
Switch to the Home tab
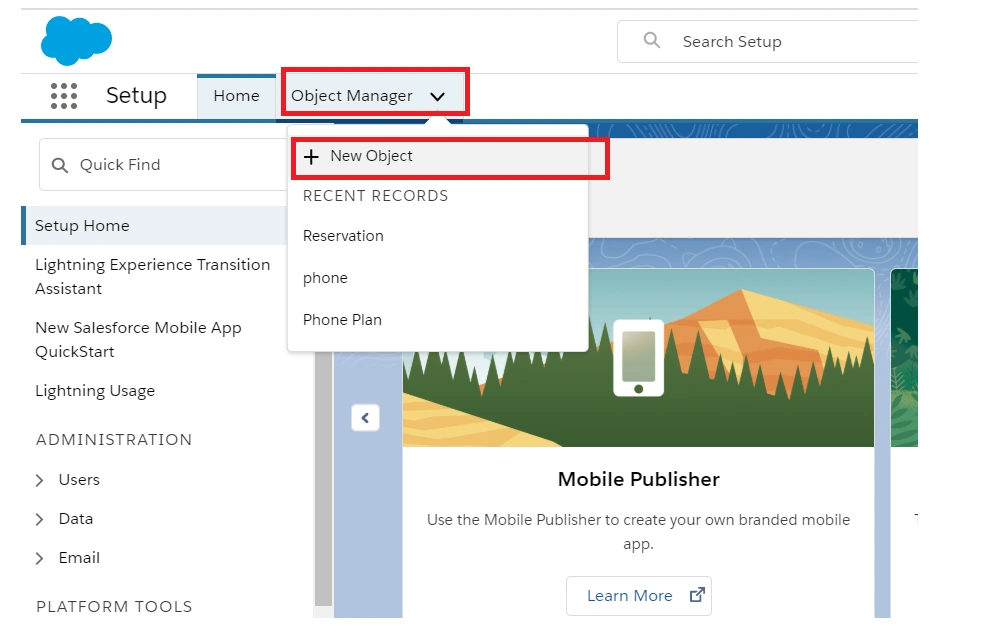coord(236,96)
